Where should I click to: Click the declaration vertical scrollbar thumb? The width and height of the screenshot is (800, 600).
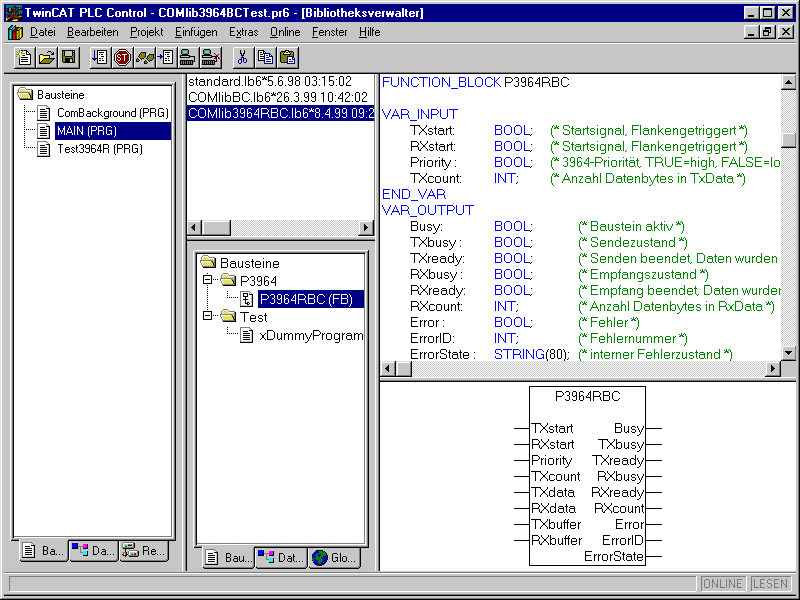(x=788, y=140)
